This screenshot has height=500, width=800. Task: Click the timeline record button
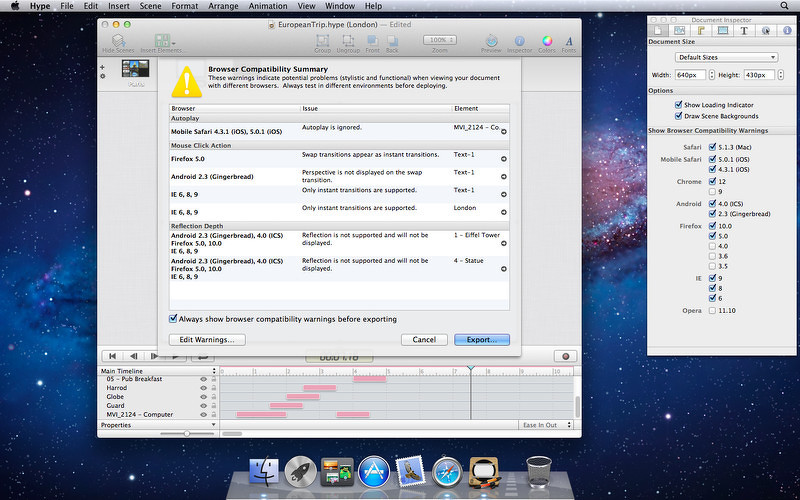(x=565, y=356)
